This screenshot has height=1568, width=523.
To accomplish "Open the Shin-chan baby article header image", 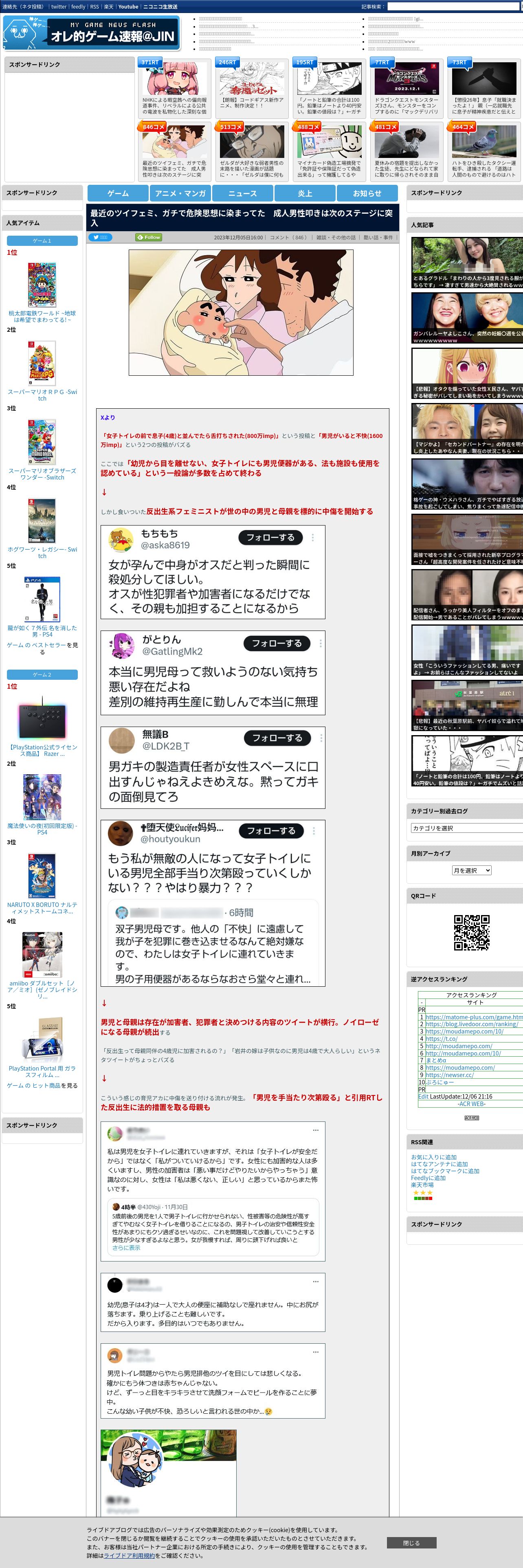I will 241,312.
